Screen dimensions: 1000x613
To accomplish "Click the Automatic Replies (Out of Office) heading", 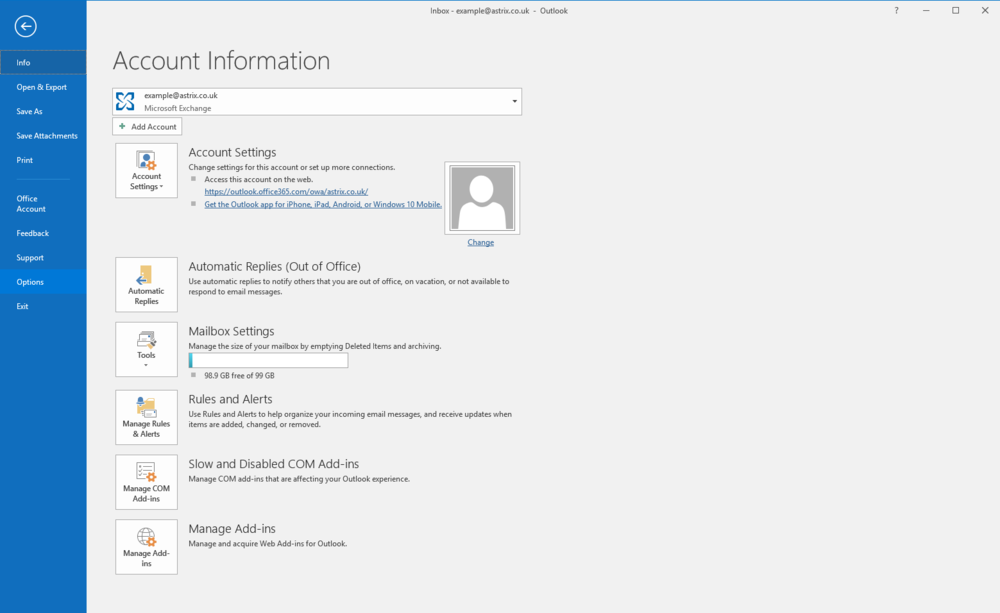I will coord(274,266).
